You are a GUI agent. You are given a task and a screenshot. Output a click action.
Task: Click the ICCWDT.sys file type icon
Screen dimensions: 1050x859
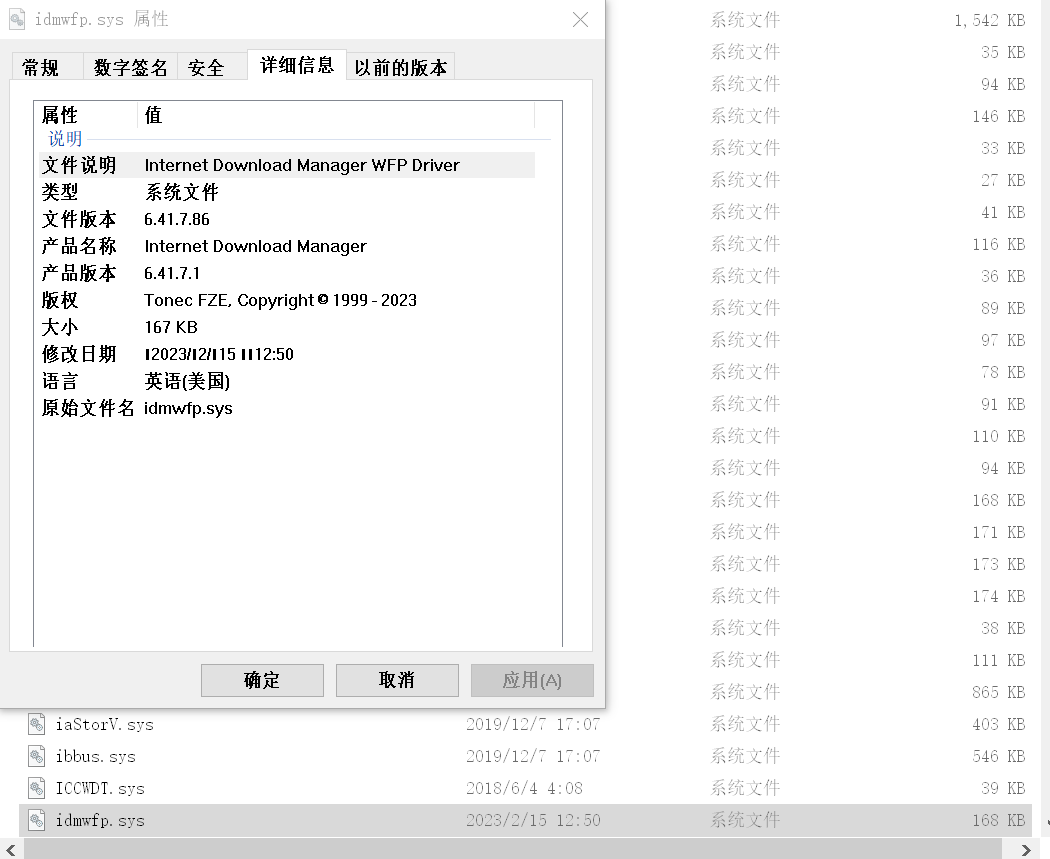(x=35, y=788)
